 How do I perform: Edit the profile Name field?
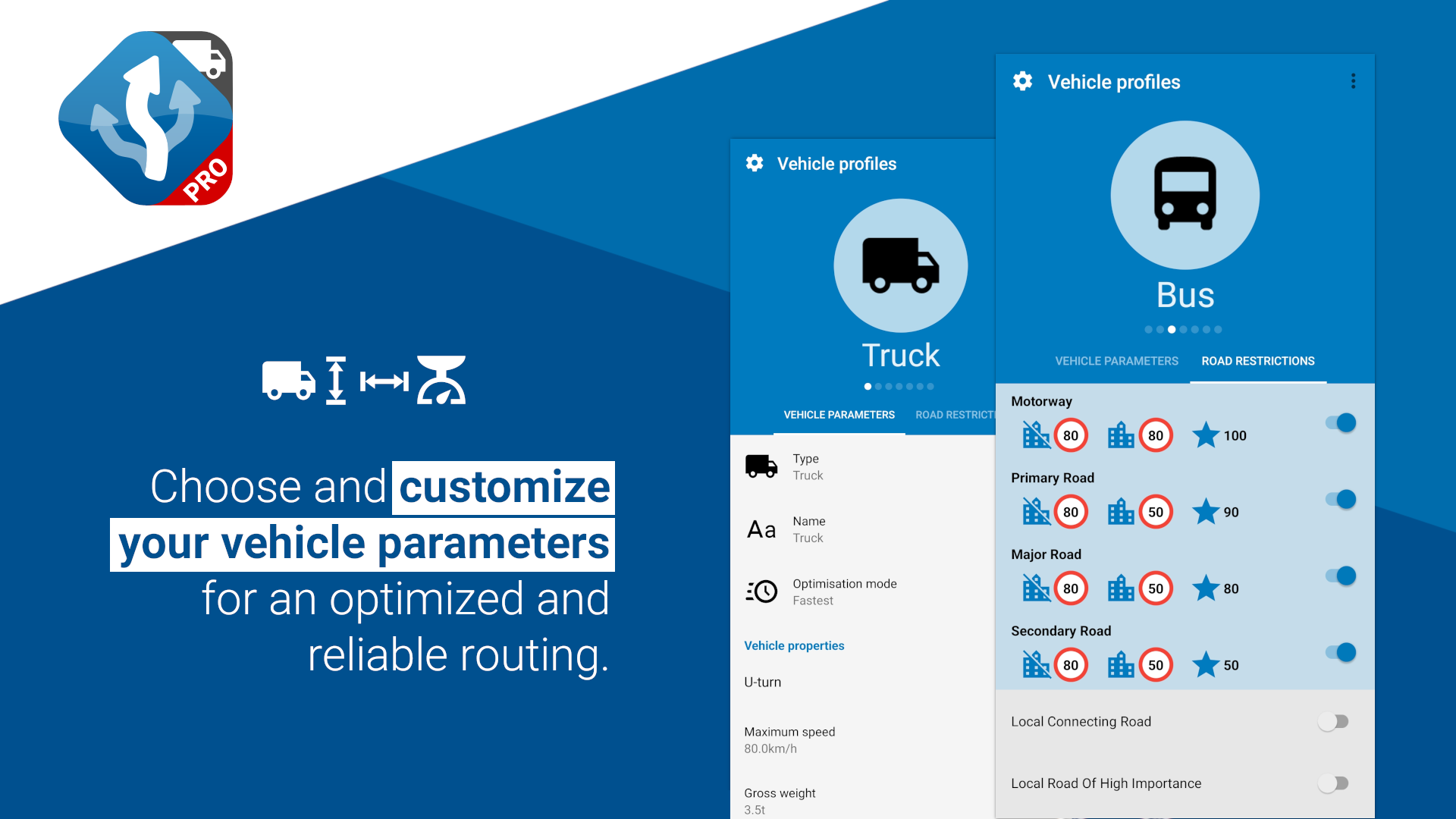point(808,529)
